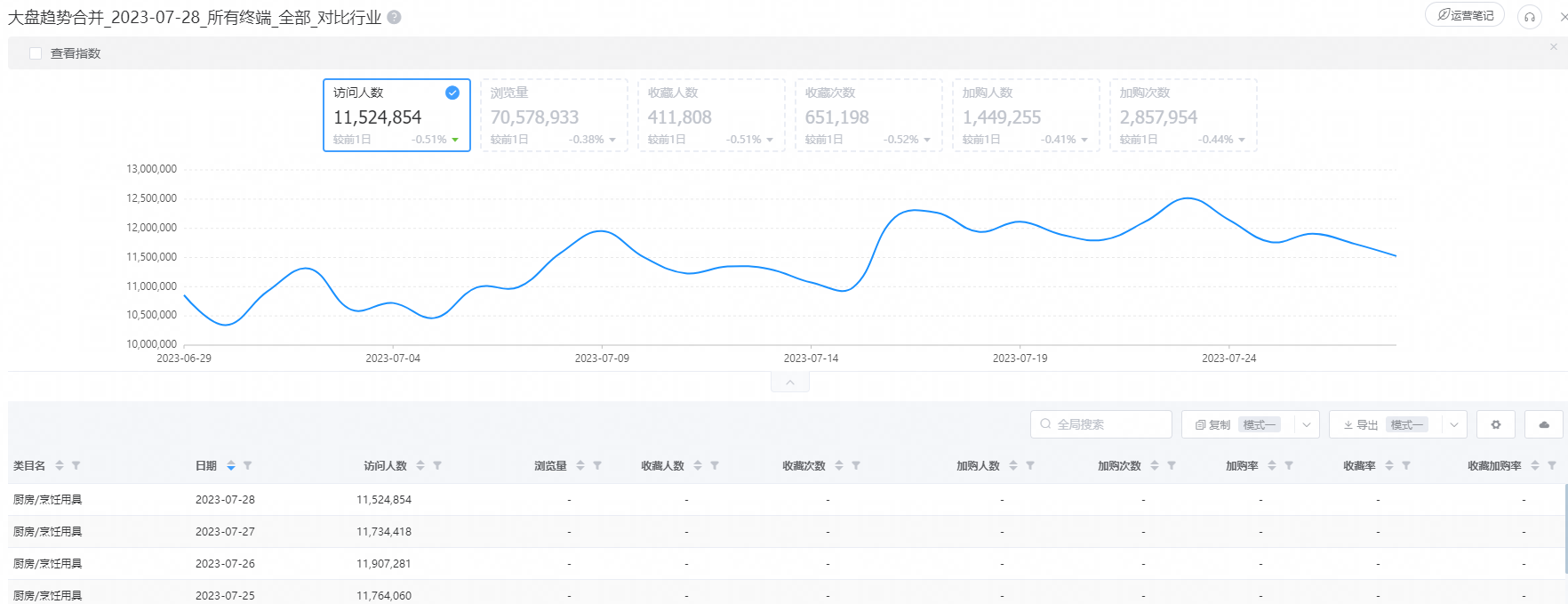Image resolution: width=1568 pixels, height=604 pixels.
Task: Filter the 收藏次数 column
Action: 856,465
